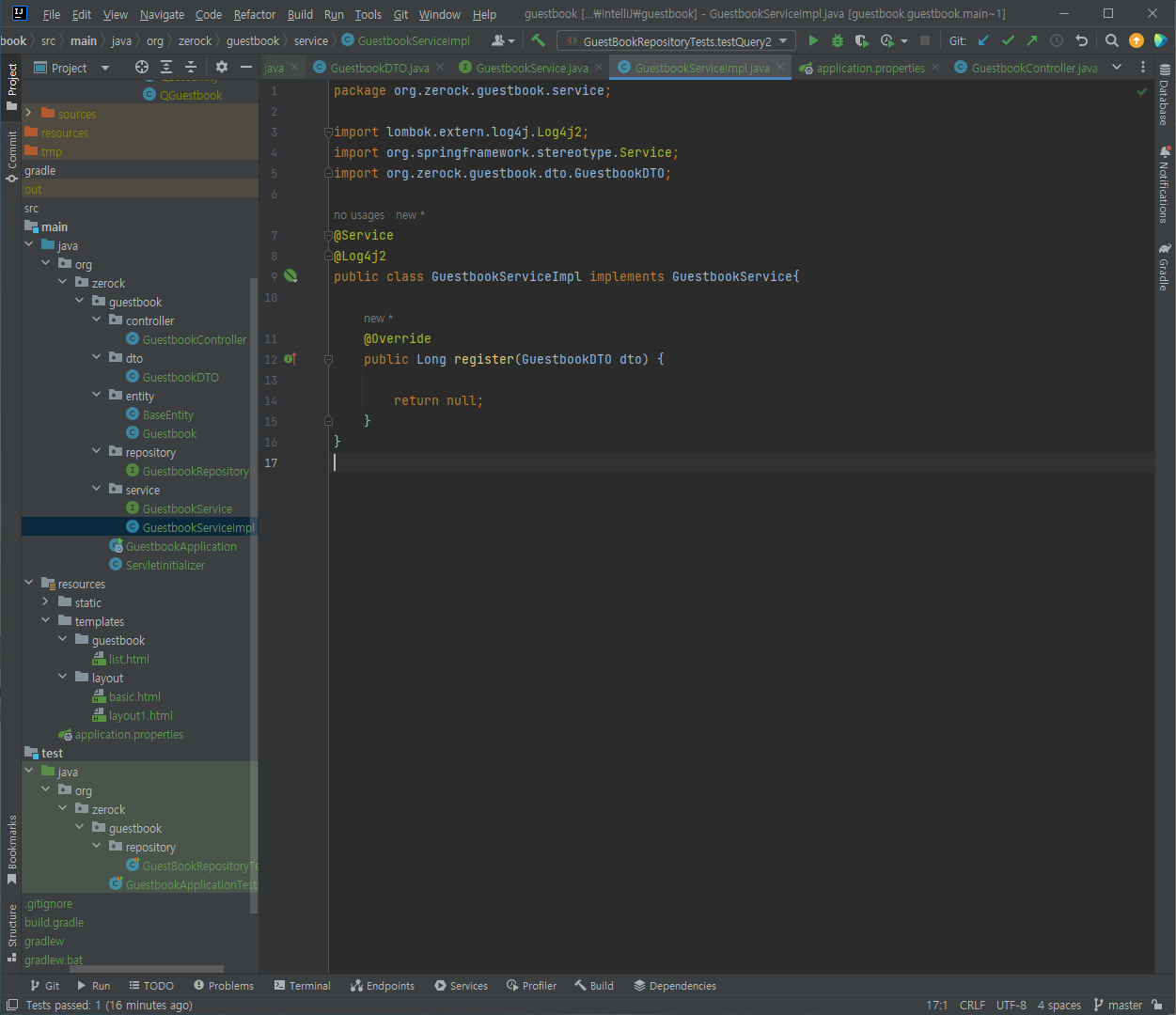Switch to GuestbookDTO.java tab
The image size is (1176, 1015).
click(x=379, y=68)
